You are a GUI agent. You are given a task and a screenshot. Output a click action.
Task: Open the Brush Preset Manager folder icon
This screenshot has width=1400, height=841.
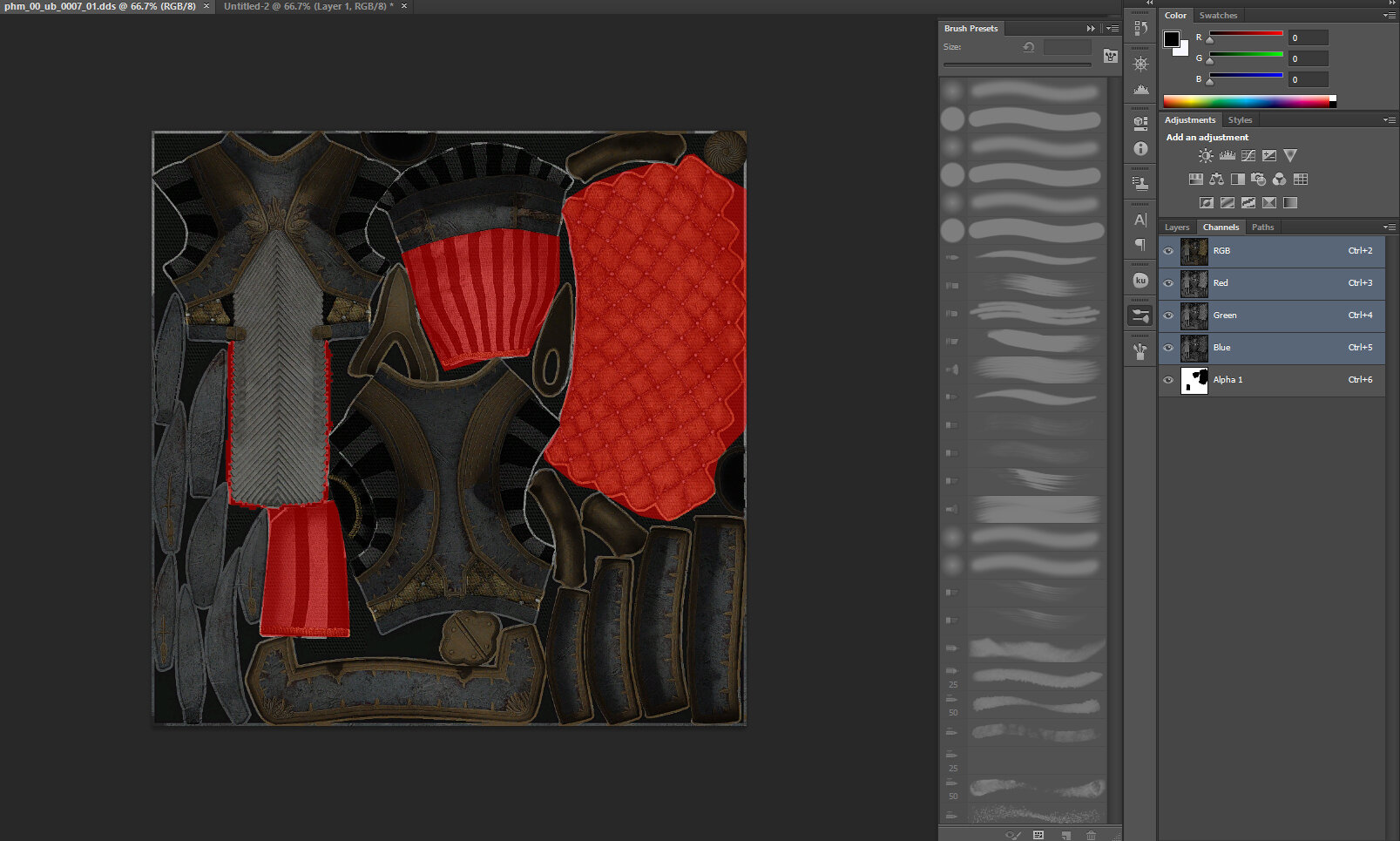point(1111,56)
